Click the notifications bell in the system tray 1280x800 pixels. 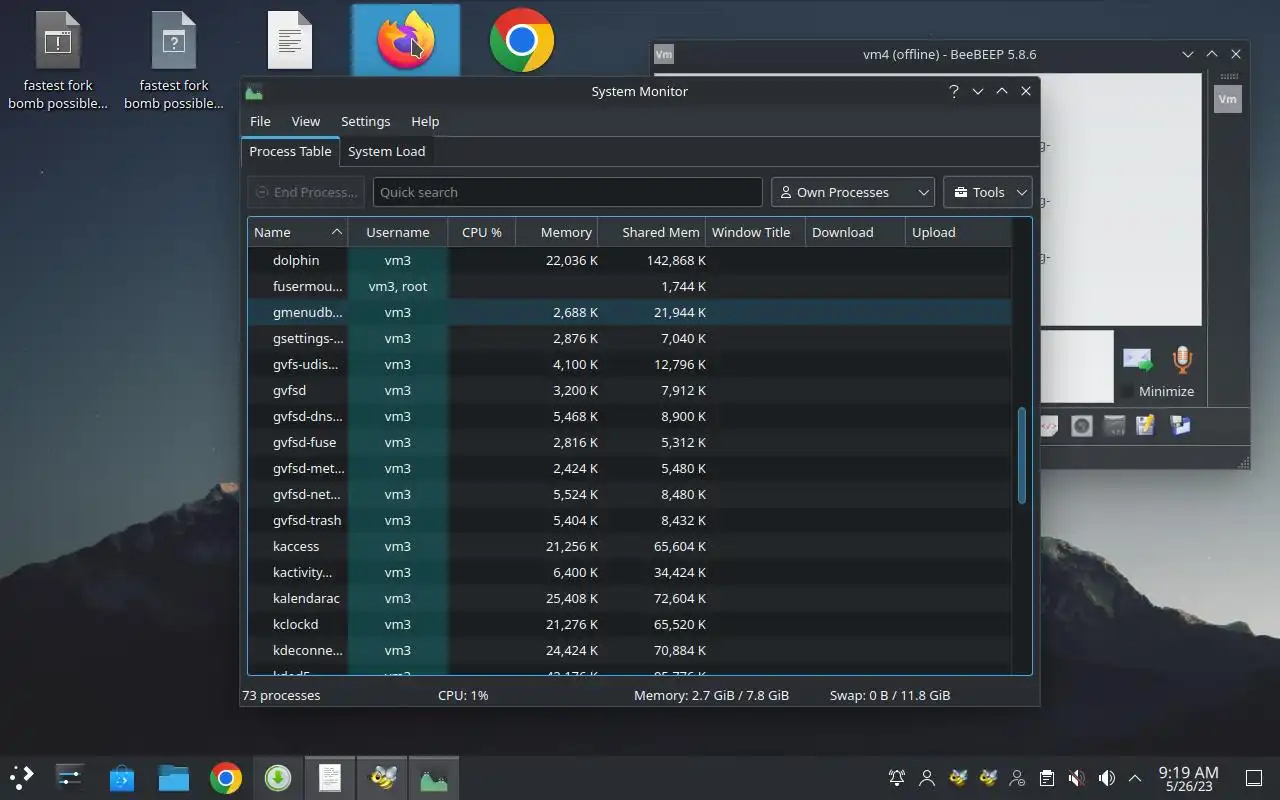point(897,778)
